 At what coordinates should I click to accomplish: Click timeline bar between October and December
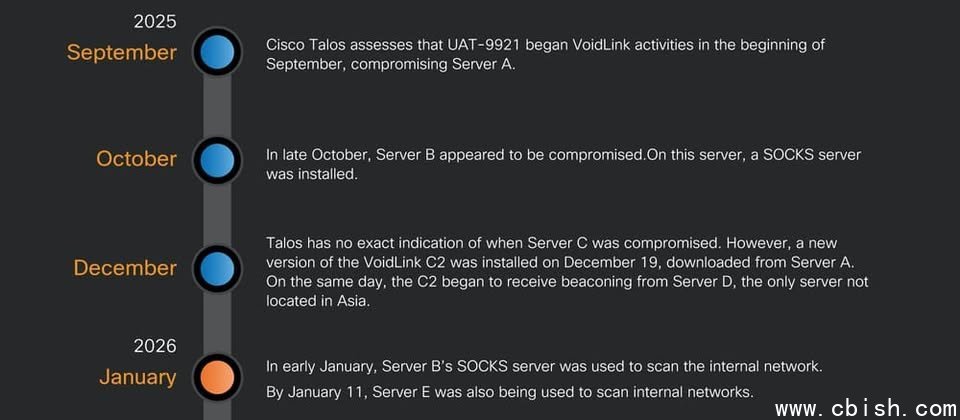pyautogui.click(x=217, y=213)
